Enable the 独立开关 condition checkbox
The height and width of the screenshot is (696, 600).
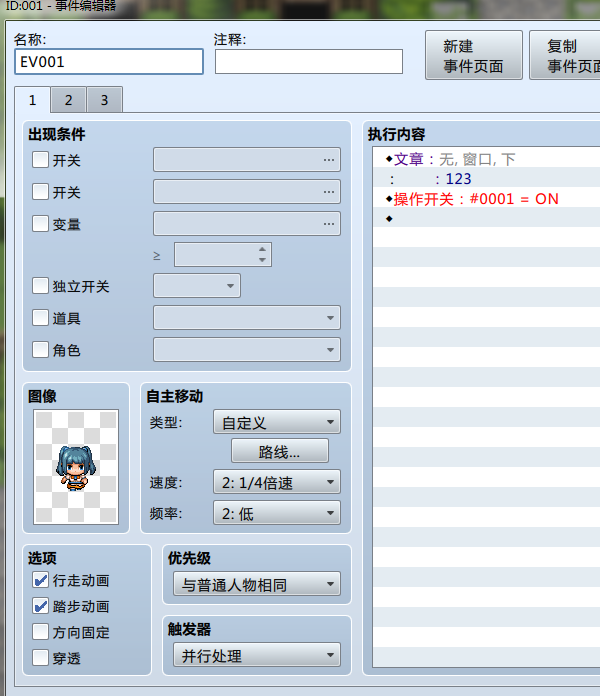(x=40, y=286)
